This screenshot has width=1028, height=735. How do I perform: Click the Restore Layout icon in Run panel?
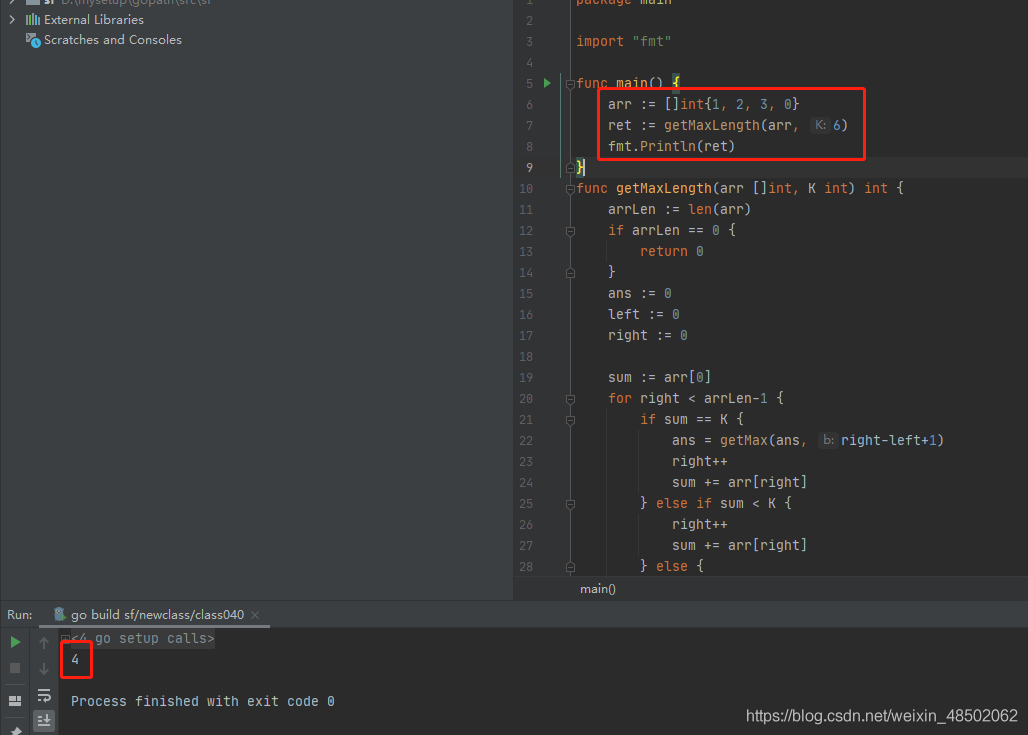(x=15, y=701)
